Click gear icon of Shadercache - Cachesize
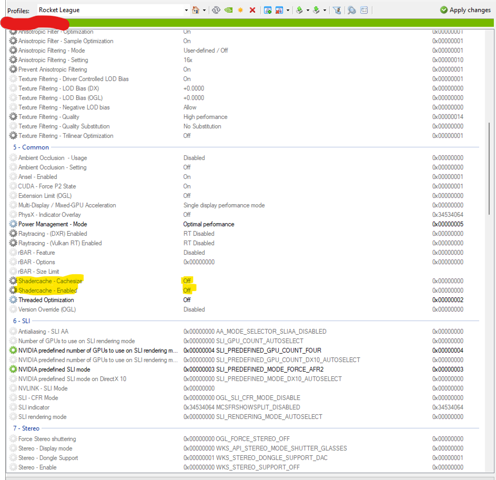 pyautogui.click(x=13, y=281)
